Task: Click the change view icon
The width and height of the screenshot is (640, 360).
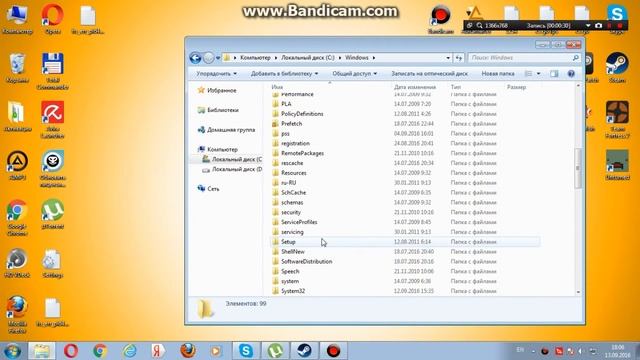Action: coord(529,74)
